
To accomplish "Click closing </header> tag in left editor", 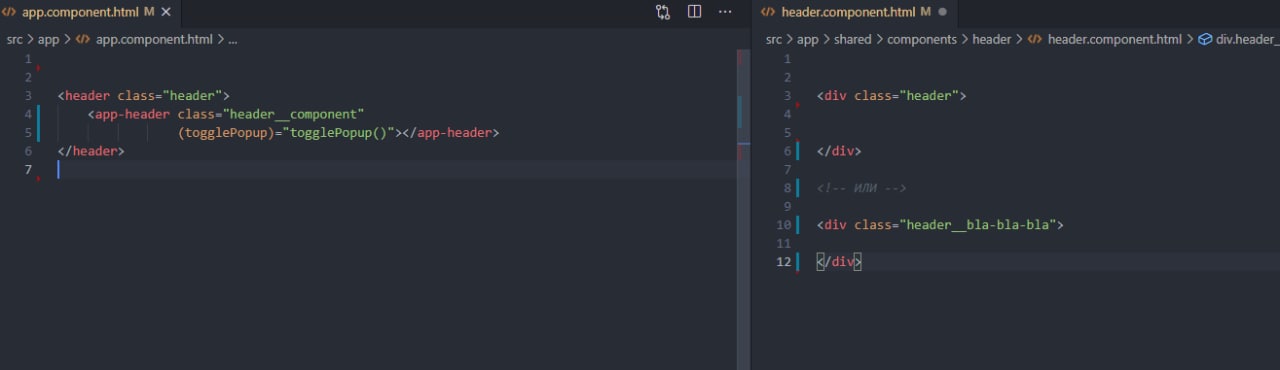I will point(91,151).
